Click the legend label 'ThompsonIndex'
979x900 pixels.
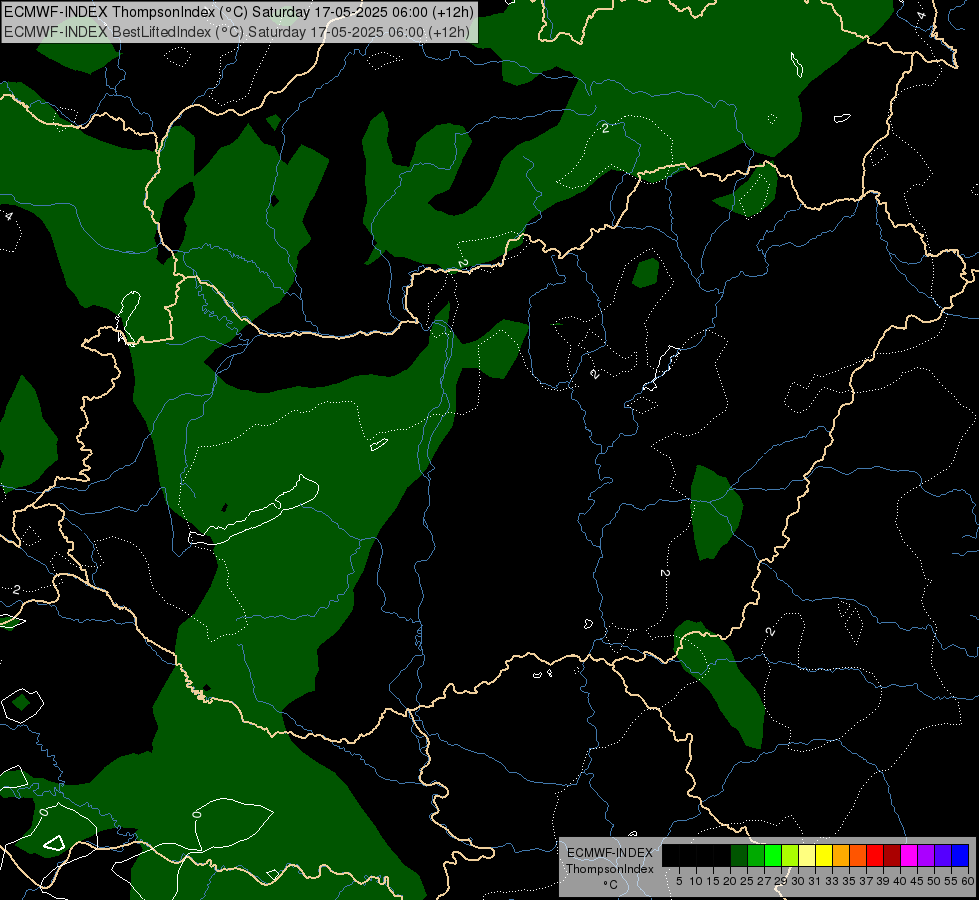pyautogui.click(x=610, y=869)
